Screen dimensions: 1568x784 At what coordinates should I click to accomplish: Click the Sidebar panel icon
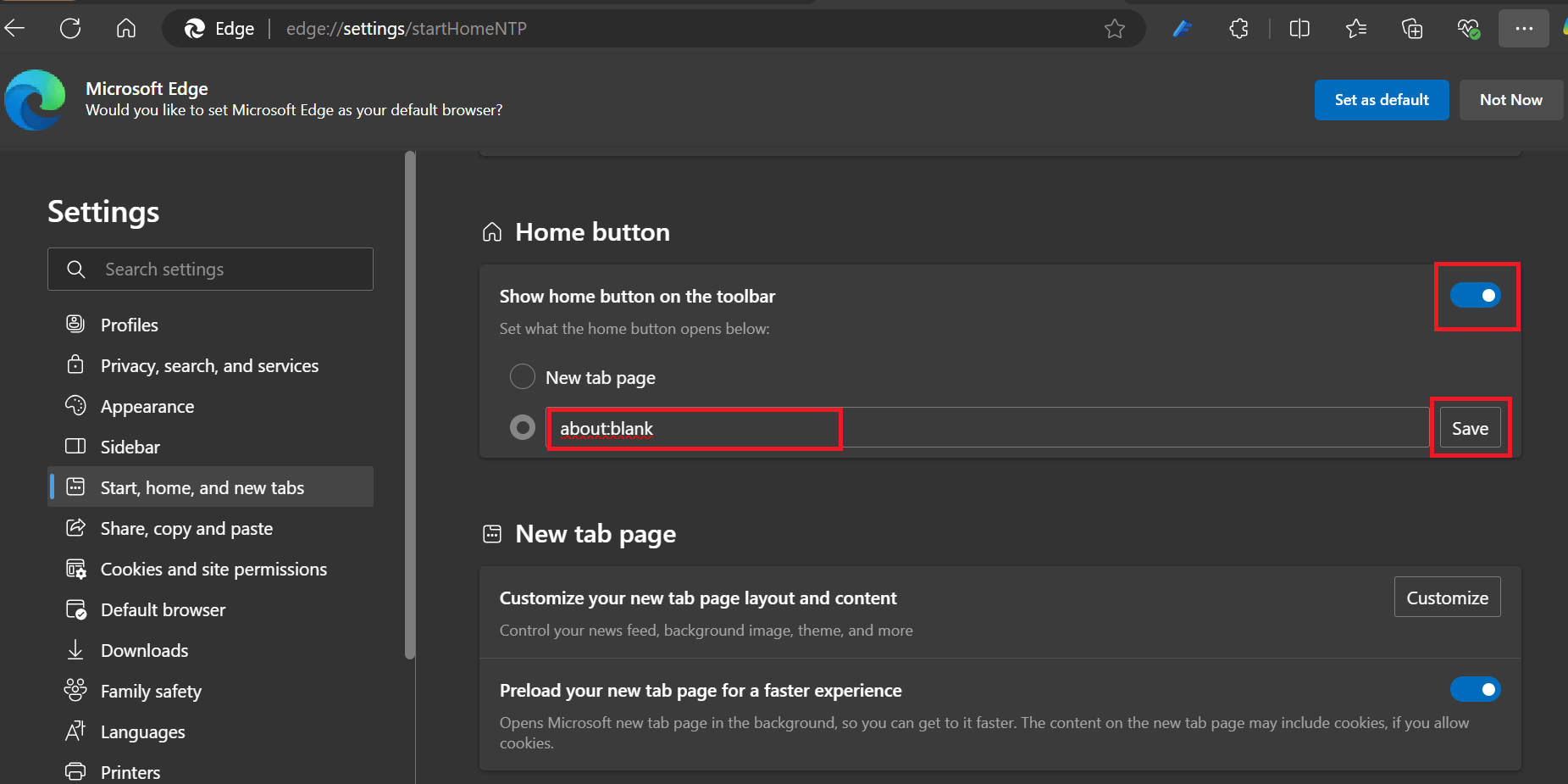coord(75,446)
